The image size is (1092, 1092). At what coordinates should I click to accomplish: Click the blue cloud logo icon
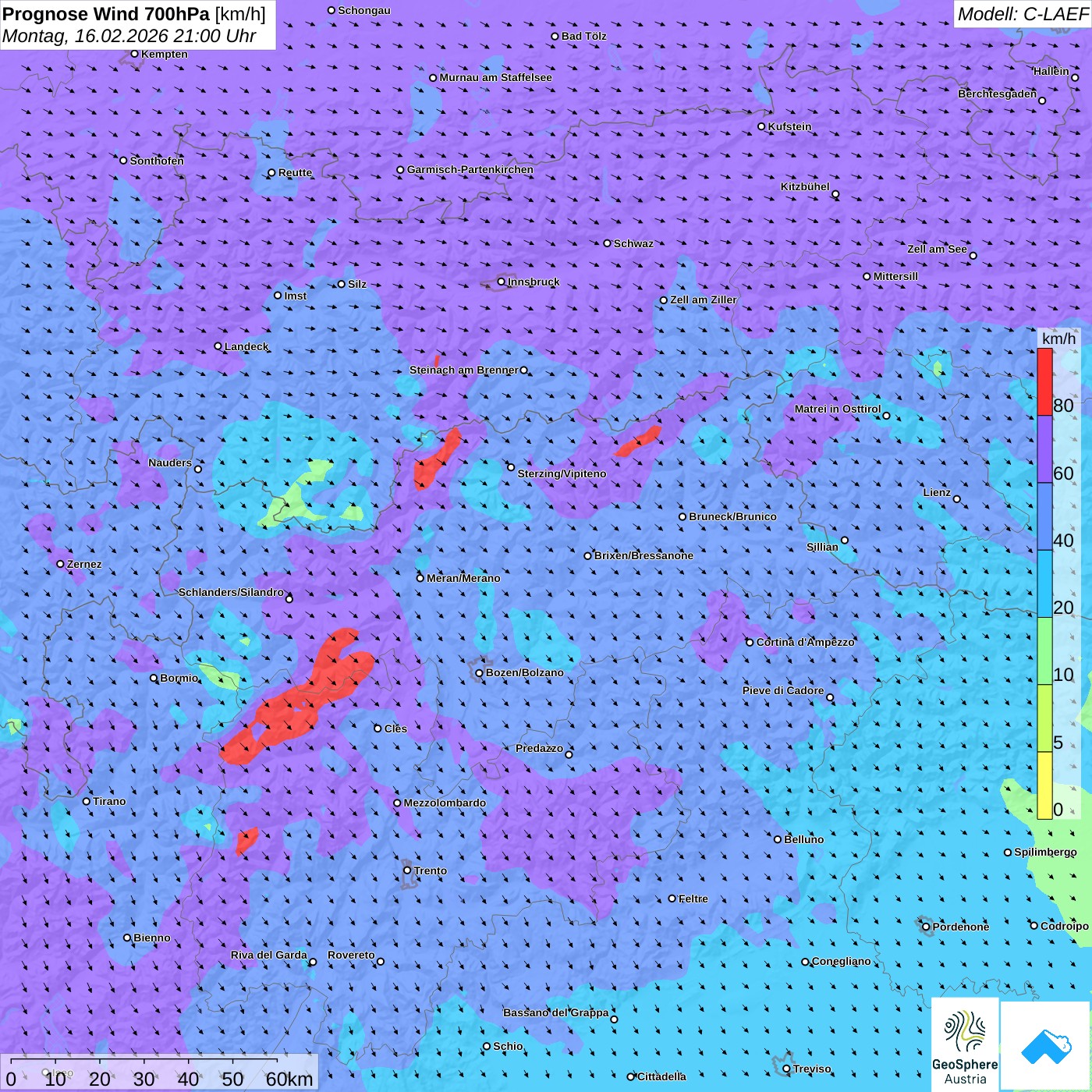[1045, 1045]
